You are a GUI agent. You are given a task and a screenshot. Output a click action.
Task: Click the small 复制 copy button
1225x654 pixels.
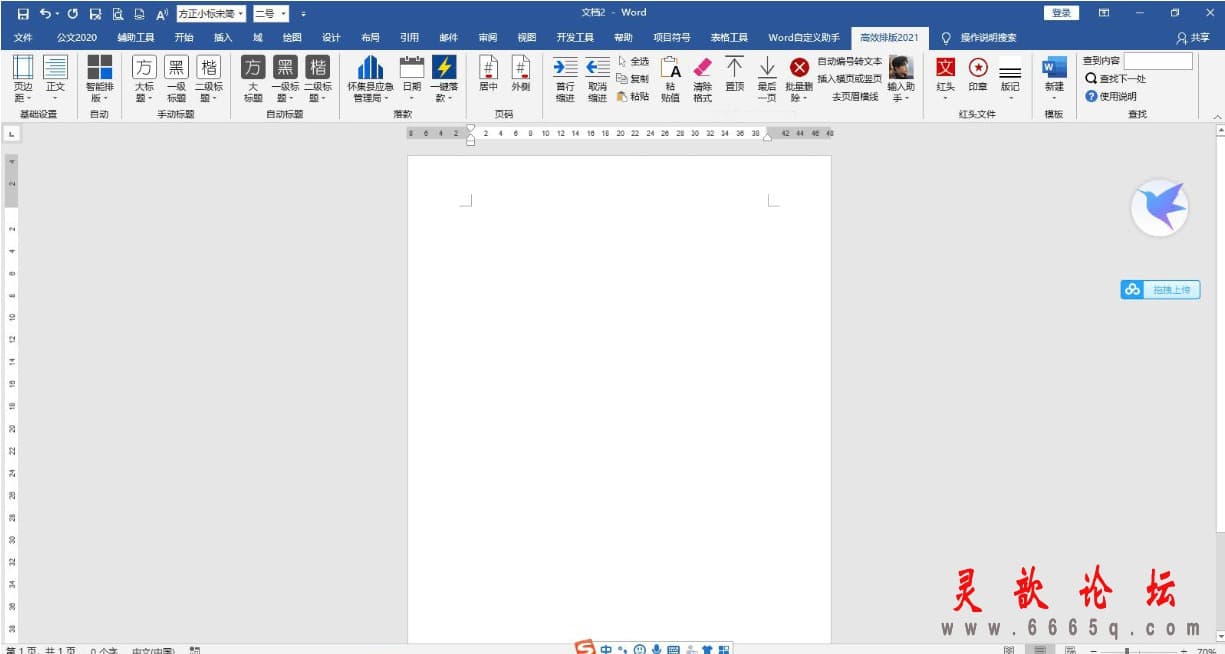click(x=633, y=79)
